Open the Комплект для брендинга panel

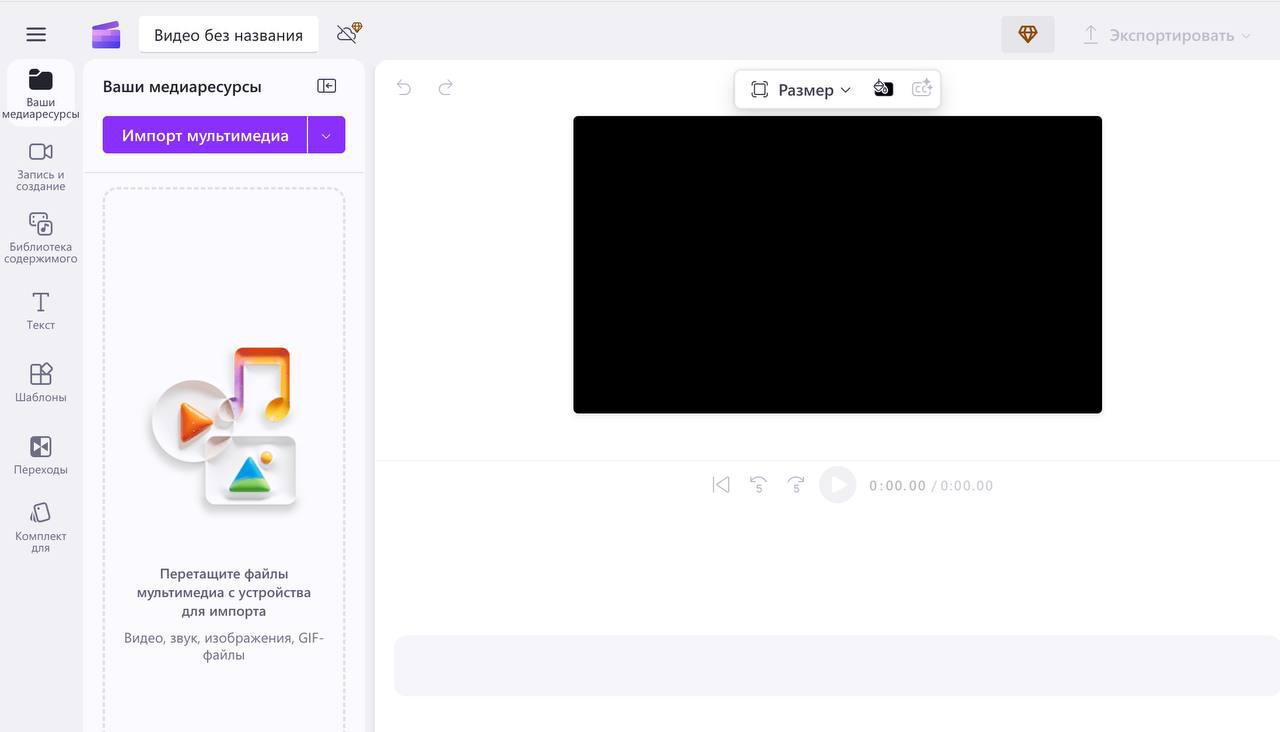pyautogui.click(x=40, y=524)
